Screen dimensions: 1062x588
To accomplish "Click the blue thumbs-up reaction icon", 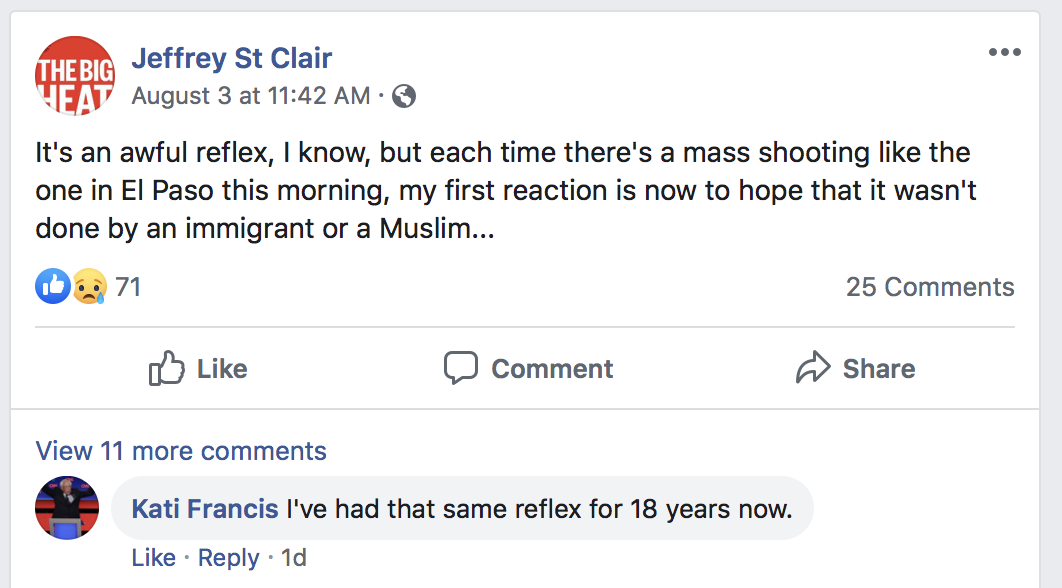I will (x=53, y=287).
